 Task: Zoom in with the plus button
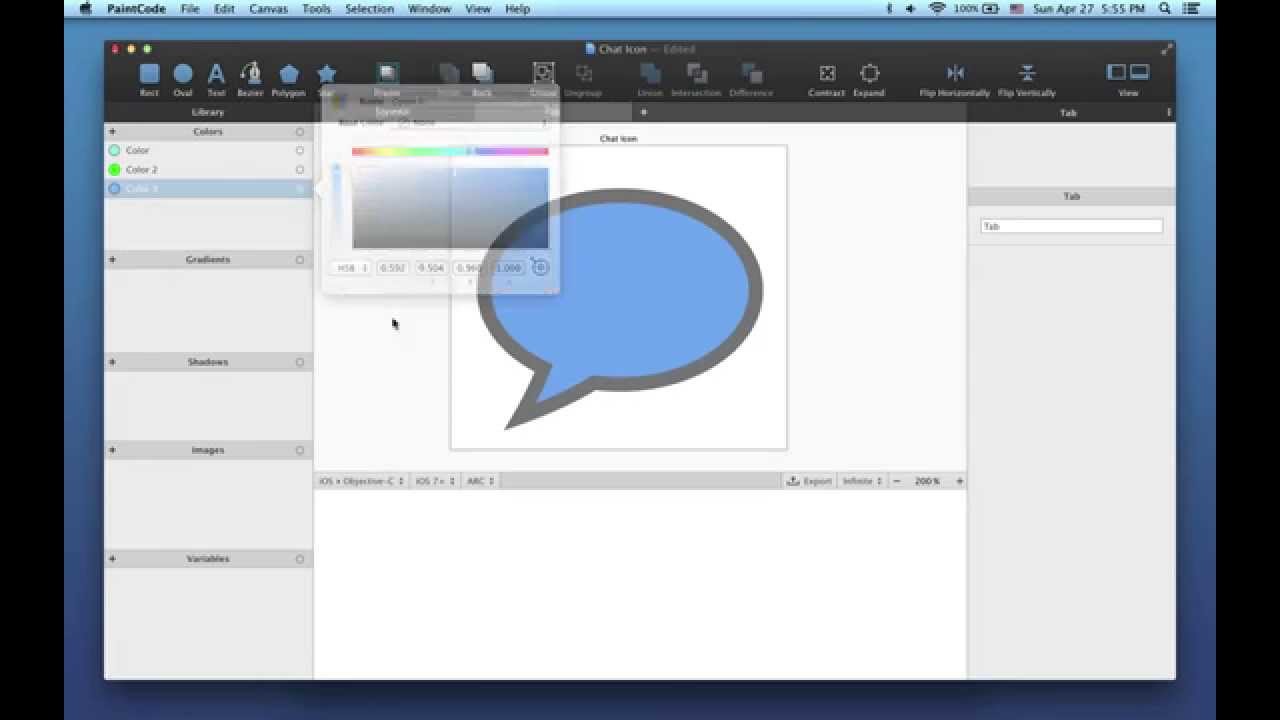click(959, 481)
